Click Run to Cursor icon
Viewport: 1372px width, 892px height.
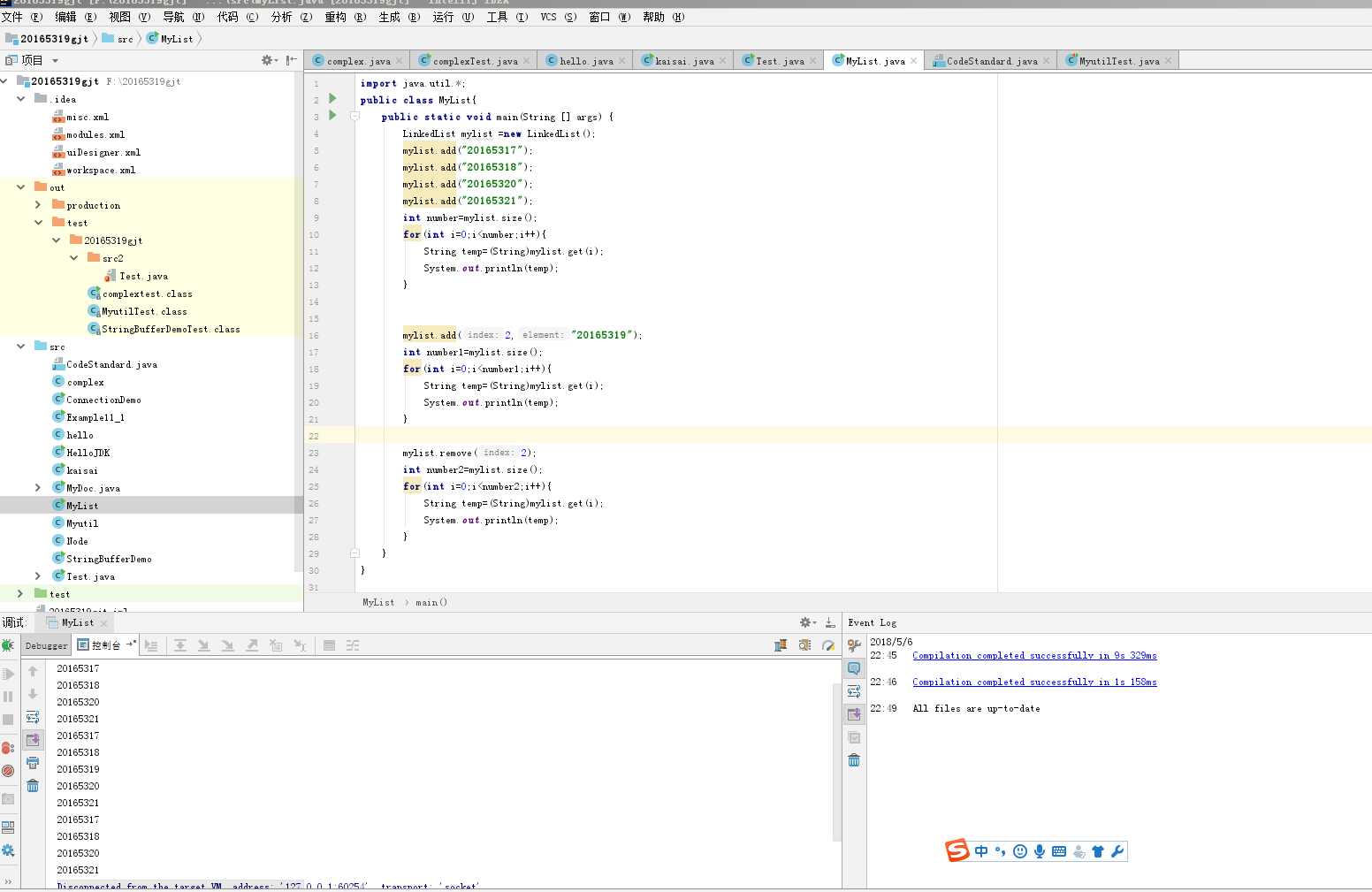click(x=300, y=645)
